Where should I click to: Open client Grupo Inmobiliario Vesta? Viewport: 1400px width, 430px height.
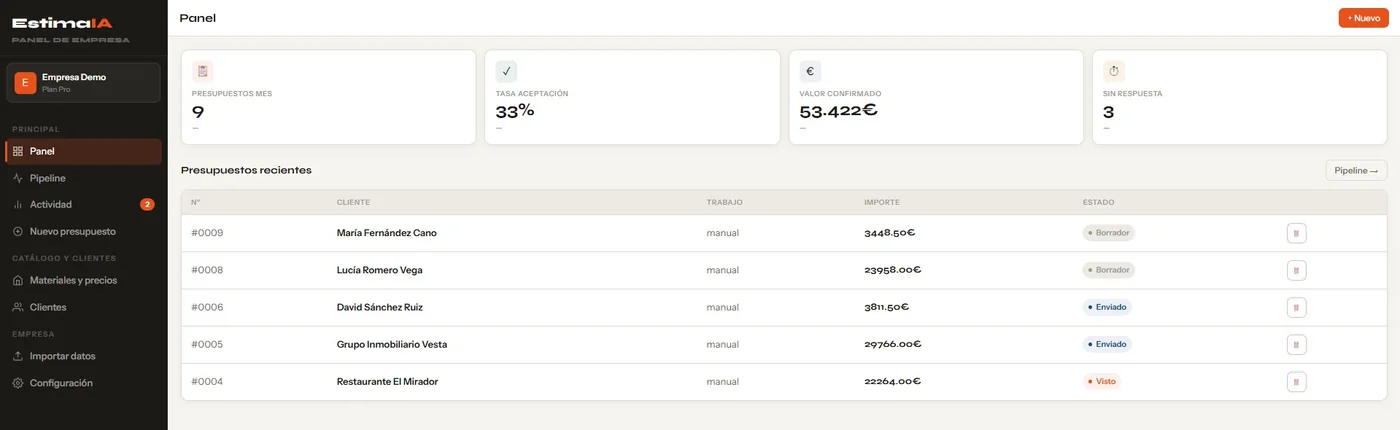pyautogui.click(x=392, y=344)
